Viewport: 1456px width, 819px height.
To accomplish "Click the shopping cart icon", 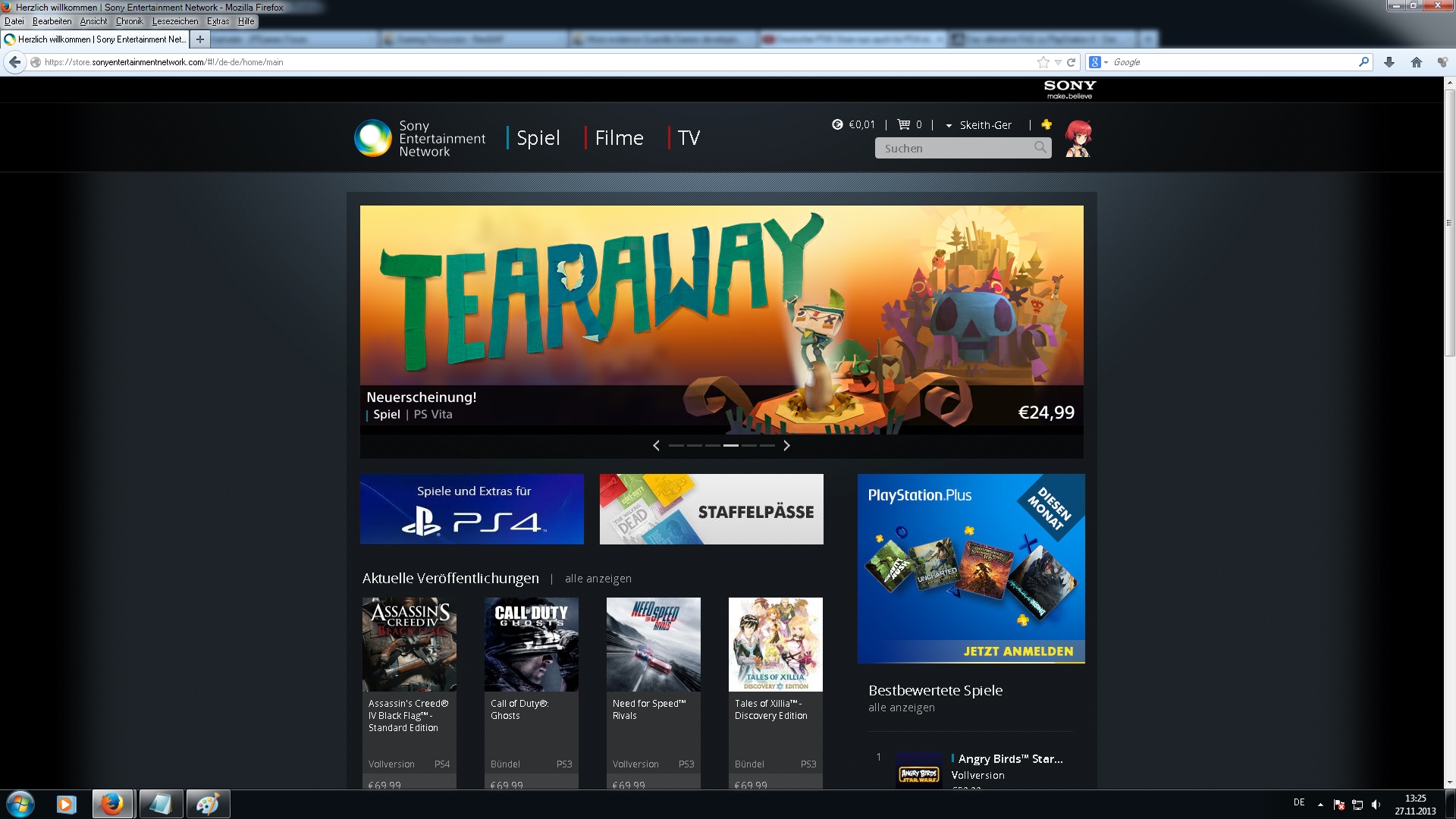I will pyautogui.click(x=903, y=124).
